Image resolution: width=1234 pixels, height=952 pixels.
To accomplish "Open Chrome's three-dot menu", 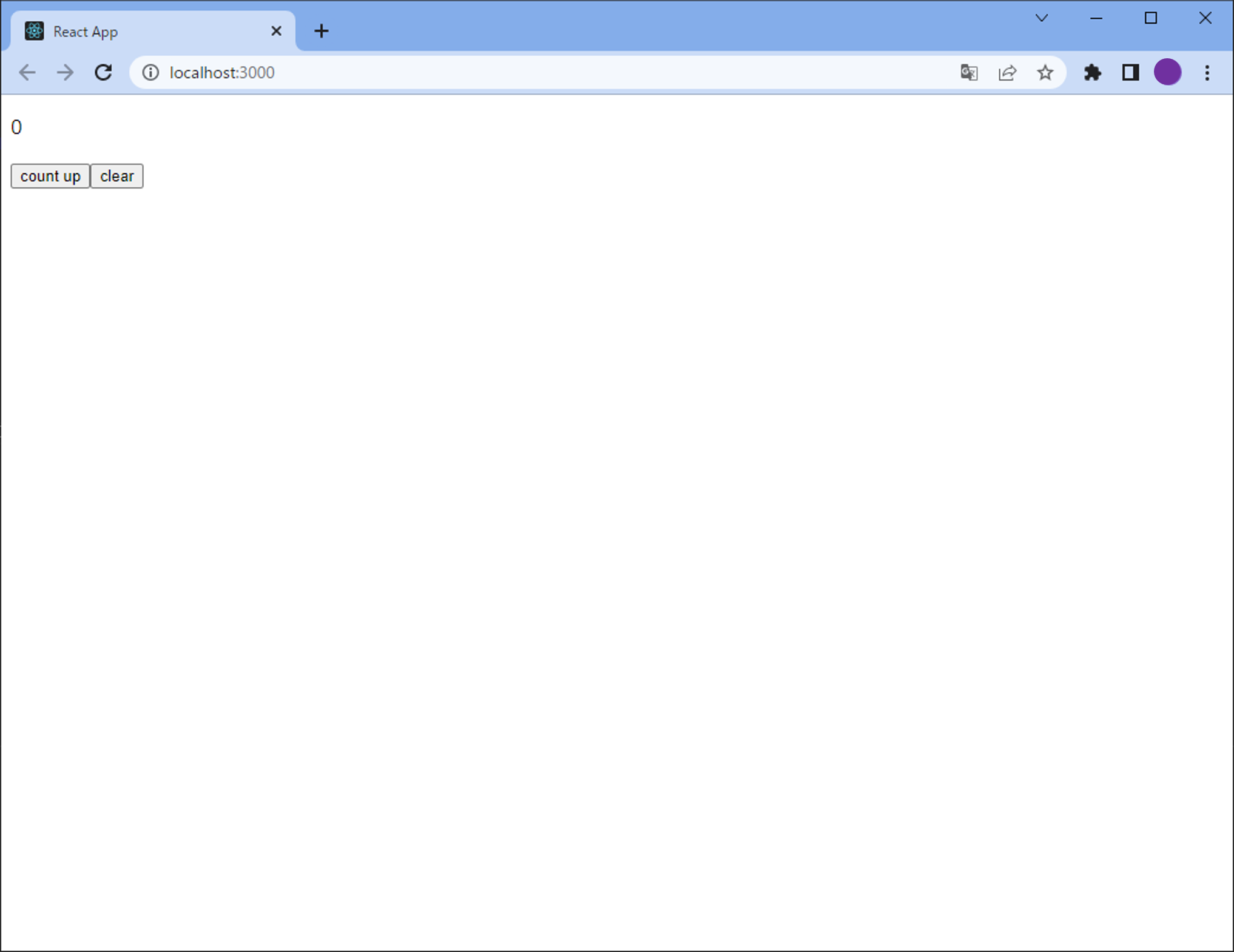I will (1207, 73).
